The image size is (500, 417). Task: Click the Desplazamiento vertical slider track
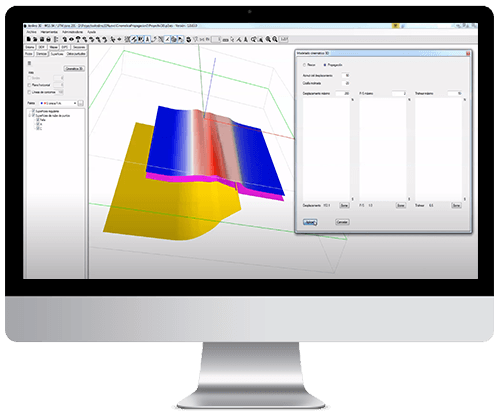[353, 149]
